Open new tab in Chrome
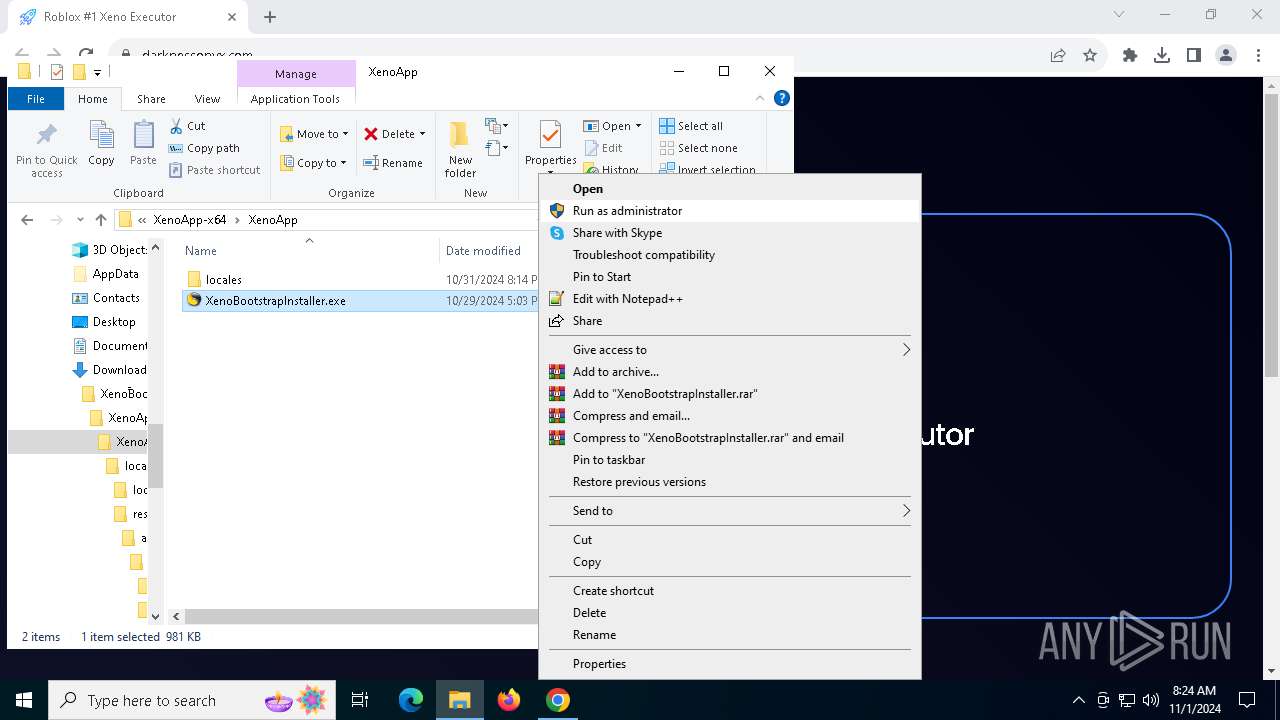The width and height of the screenshot is (1280, 720). [x=269, y=16]
